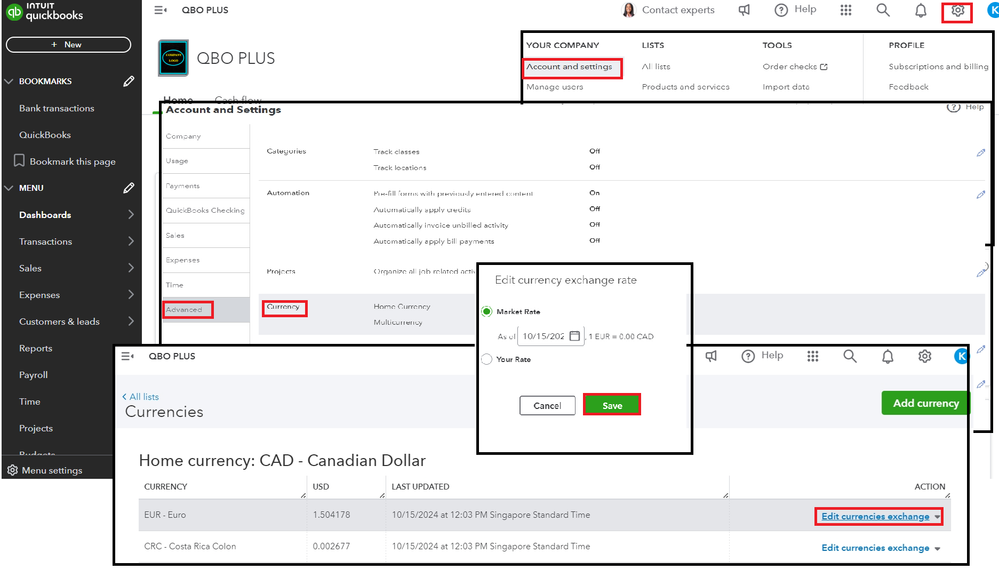Open EUR Edit currencies exchange dropdown arrow
This screenshot has height=571, width=999.
(937, 517)
